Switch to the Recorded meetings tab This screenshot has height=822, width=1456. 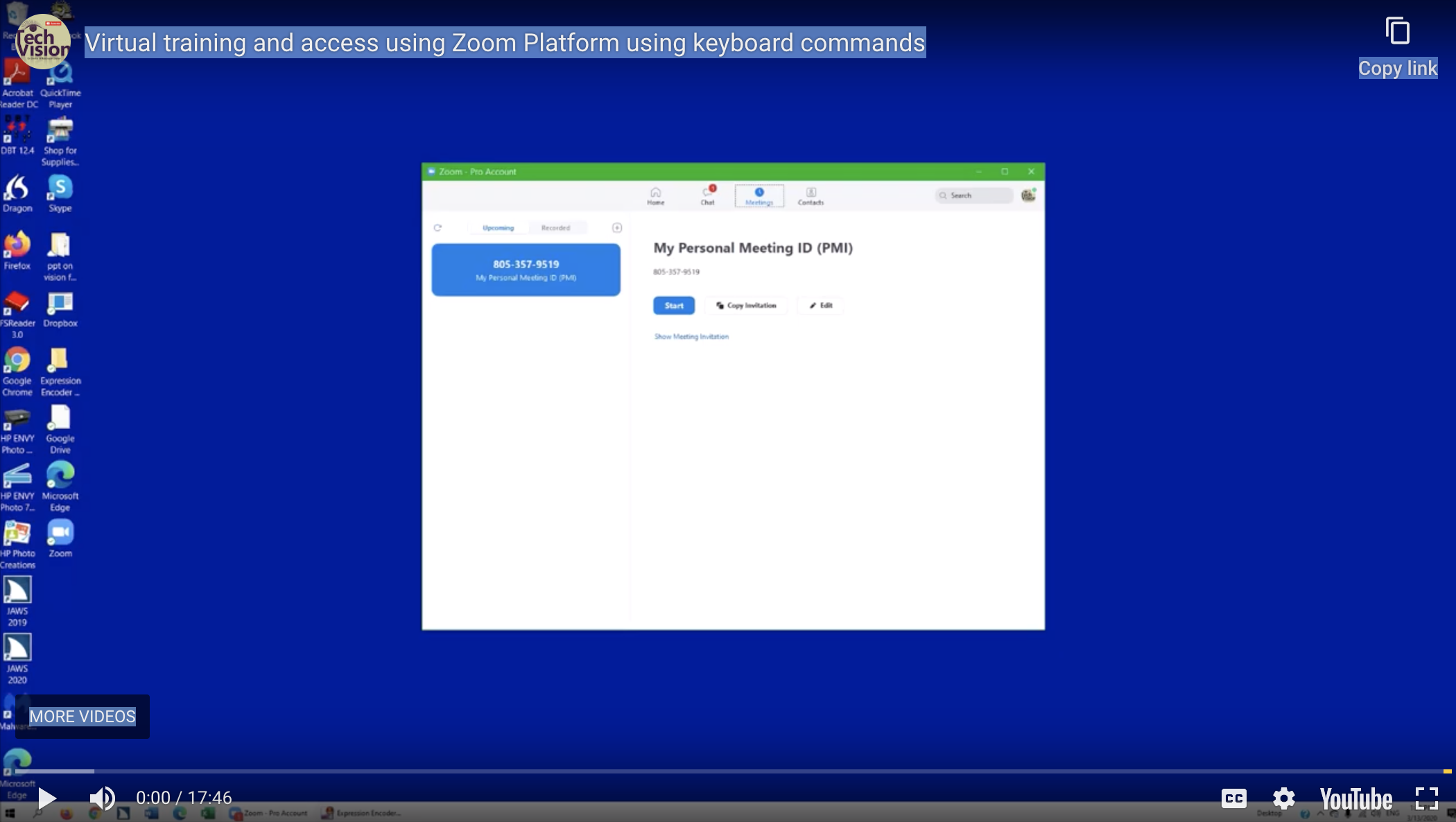(x=555, y=227)
